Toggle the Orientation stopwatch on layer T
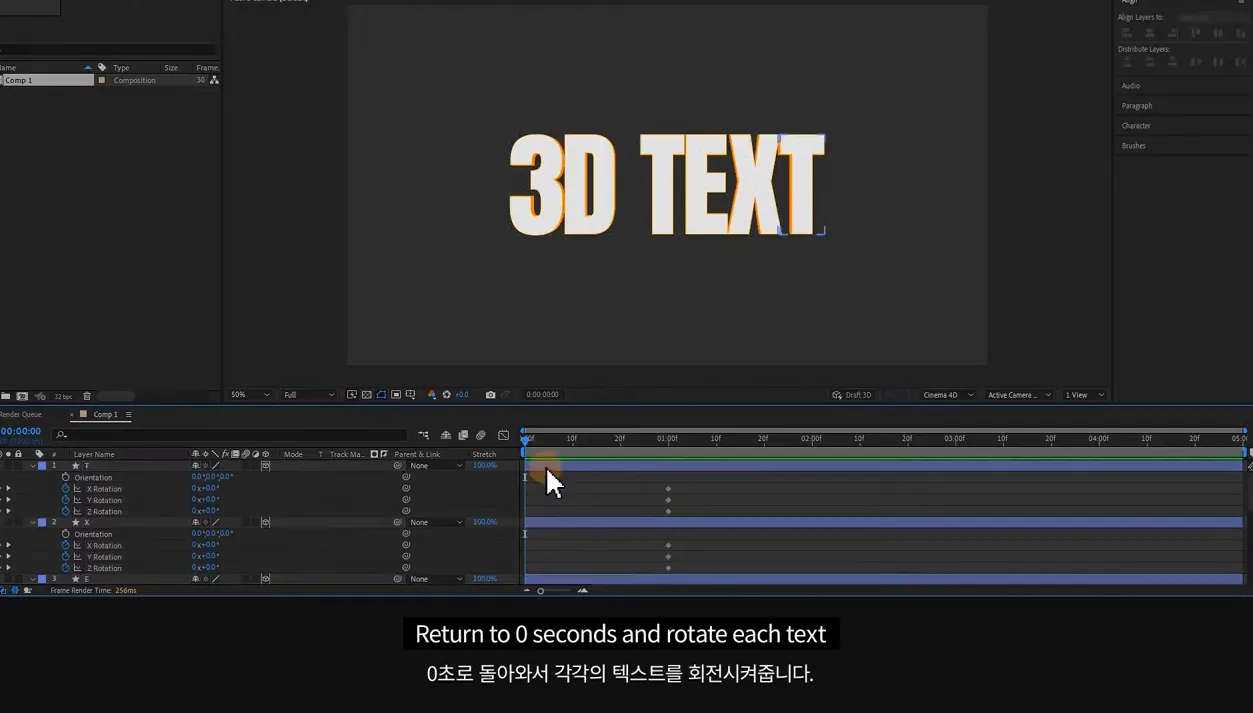 tap(66, 477)
